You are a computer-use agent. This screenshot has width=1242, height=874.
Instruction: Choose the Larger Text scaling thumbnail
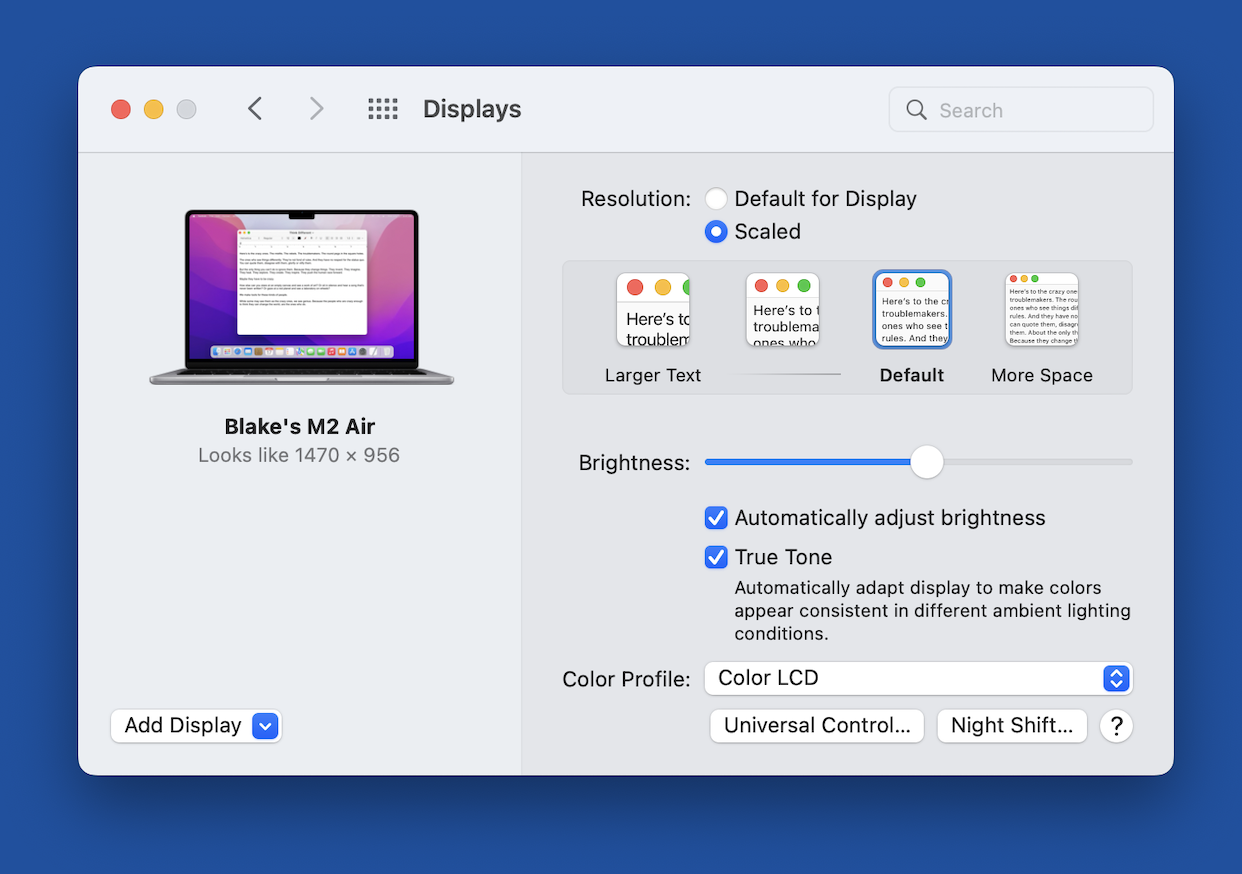653,310
